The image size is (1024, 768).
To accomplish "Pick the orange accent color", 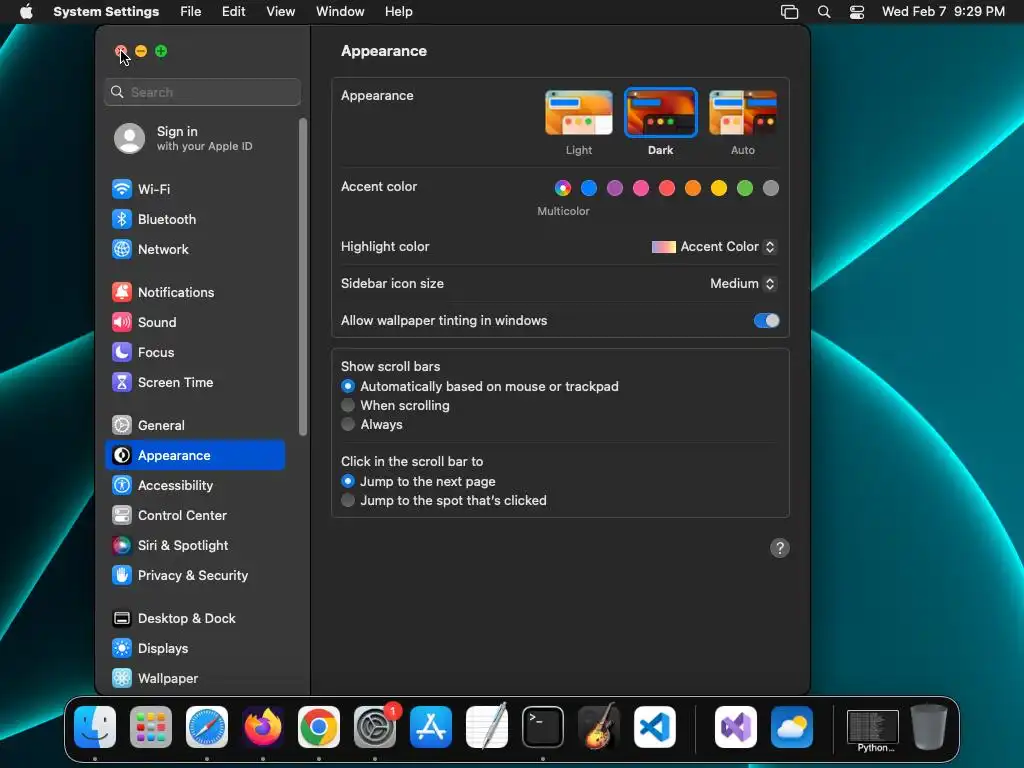I will (x=693, y=188).
